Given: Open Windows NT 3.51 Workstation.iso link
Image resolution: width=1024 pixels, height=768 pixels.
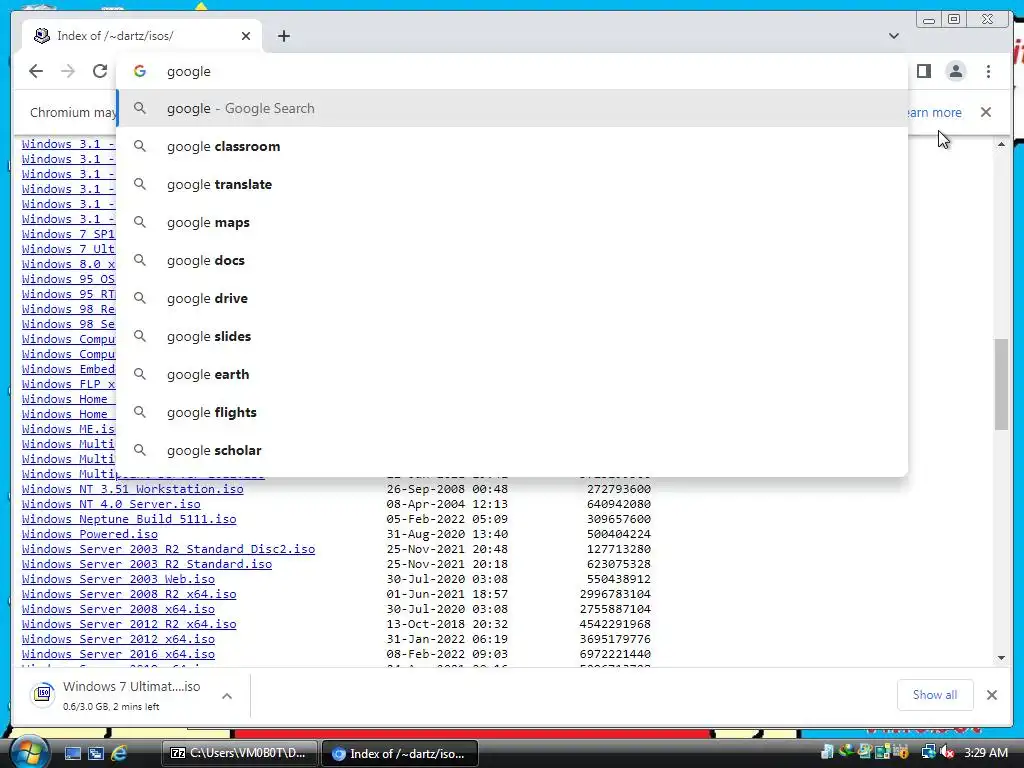Looking at the screenshot, I should tap(133, 489).
